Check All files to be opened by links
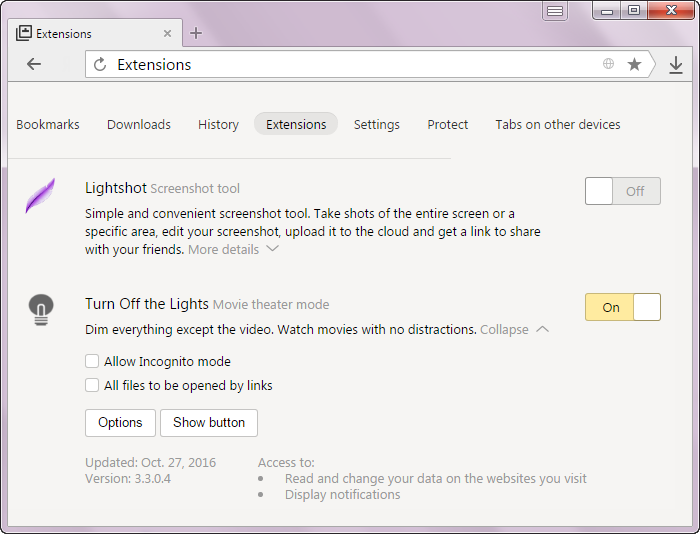 pyautogui.click(x=92, y=385)
